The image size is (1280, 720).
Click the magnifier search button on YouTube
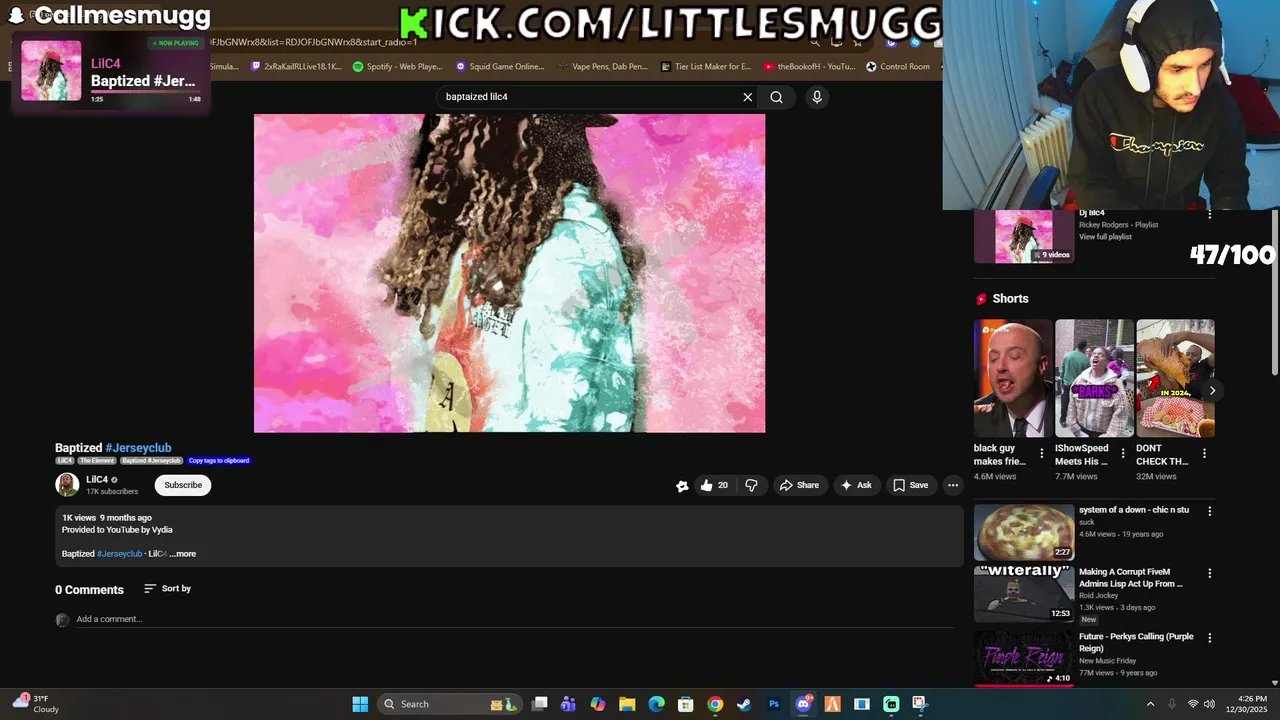[x=776, y=97]
